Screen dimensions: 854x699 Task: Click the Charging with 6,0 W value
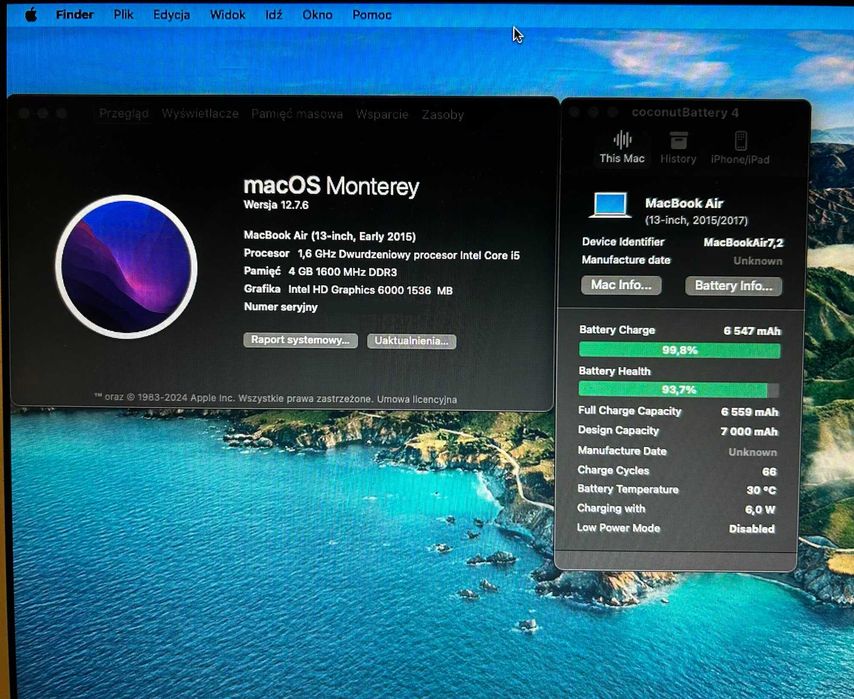[760, 510]
